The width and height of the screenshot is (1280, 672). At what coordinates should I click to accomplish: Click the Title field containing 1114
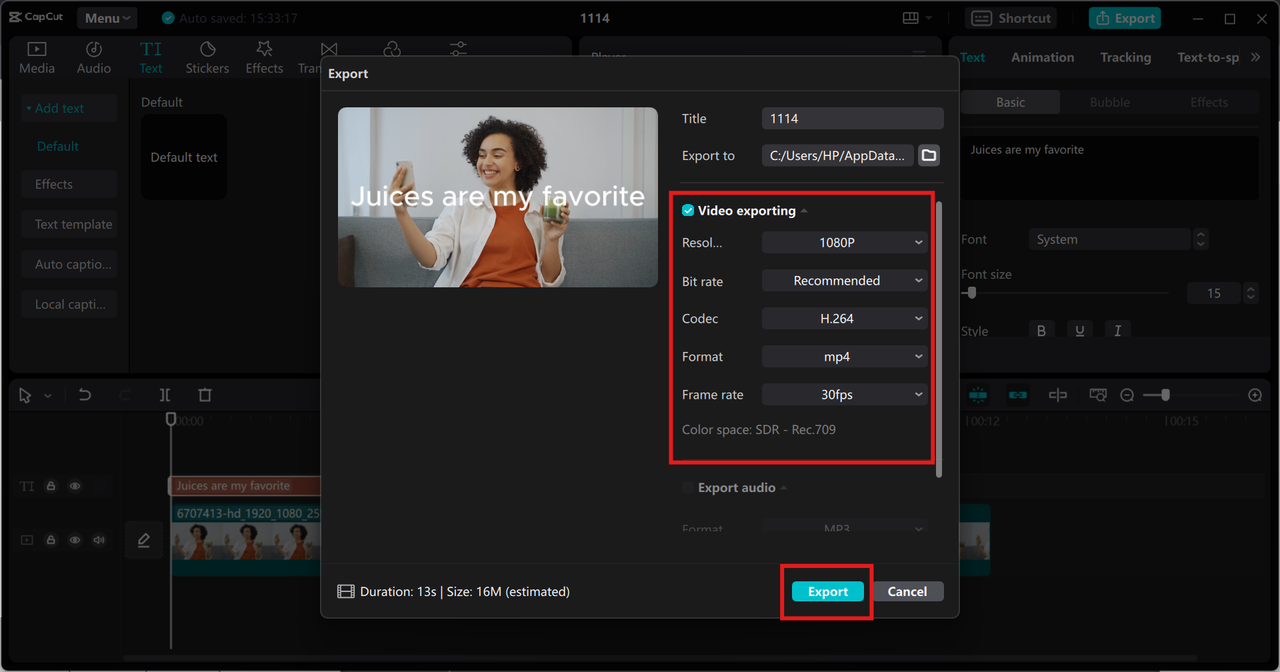pos(851,118)
